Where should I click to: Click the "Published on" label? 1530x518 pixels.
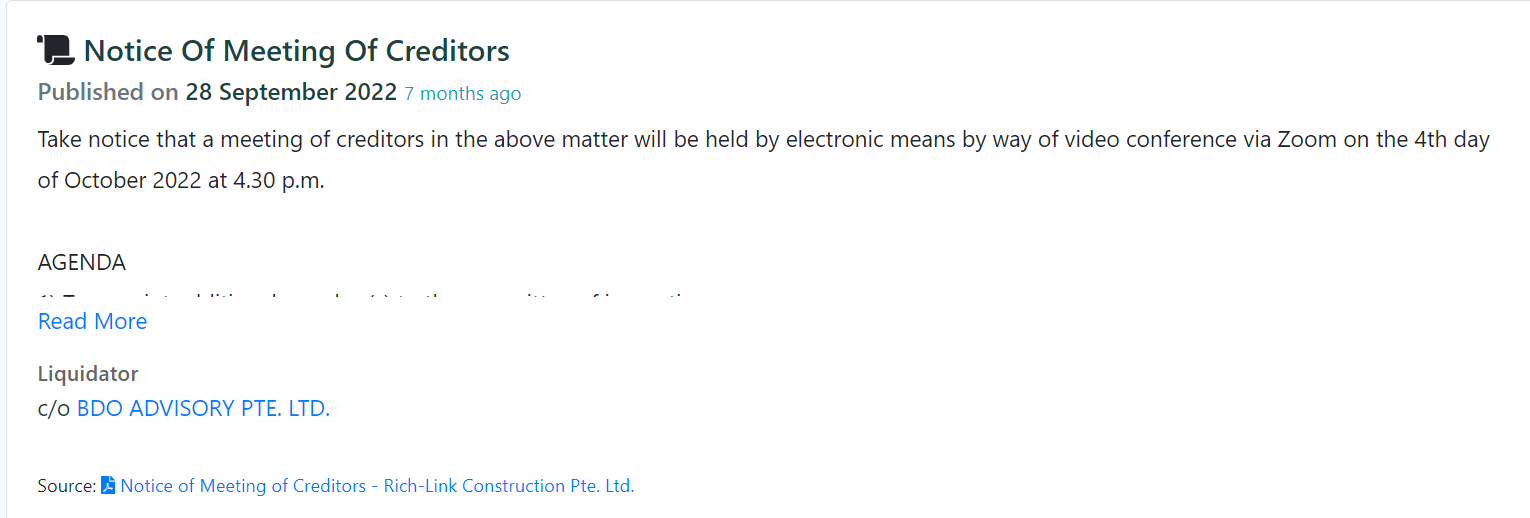coord(108,92)
